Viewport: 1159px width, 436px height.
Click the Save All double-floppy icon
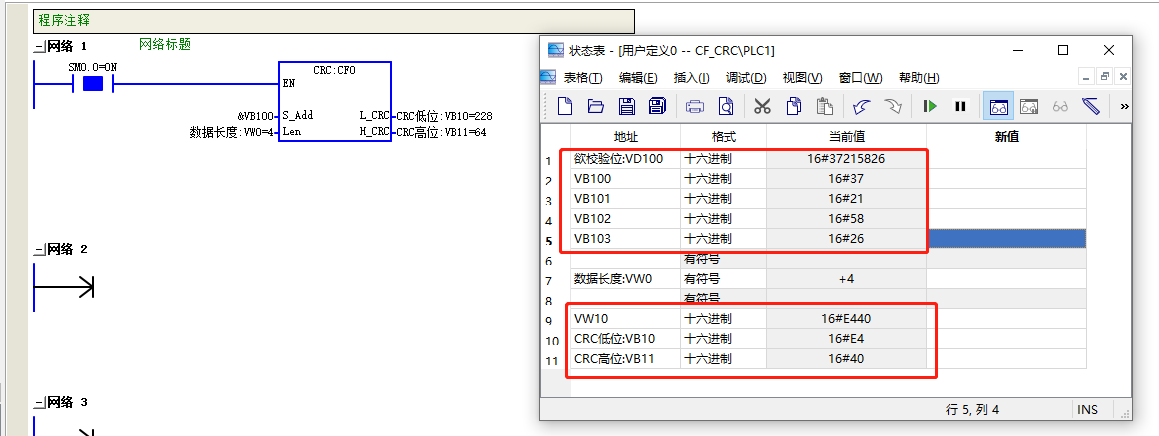(657, 106)
